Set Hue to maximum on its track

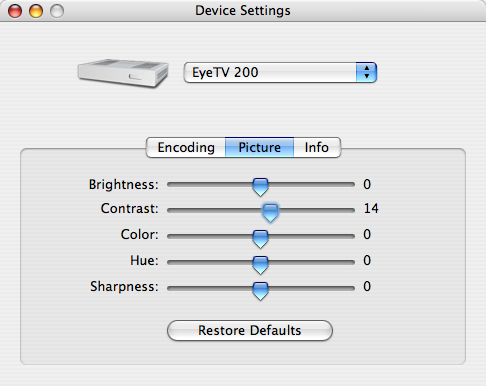tap(353, 262)
